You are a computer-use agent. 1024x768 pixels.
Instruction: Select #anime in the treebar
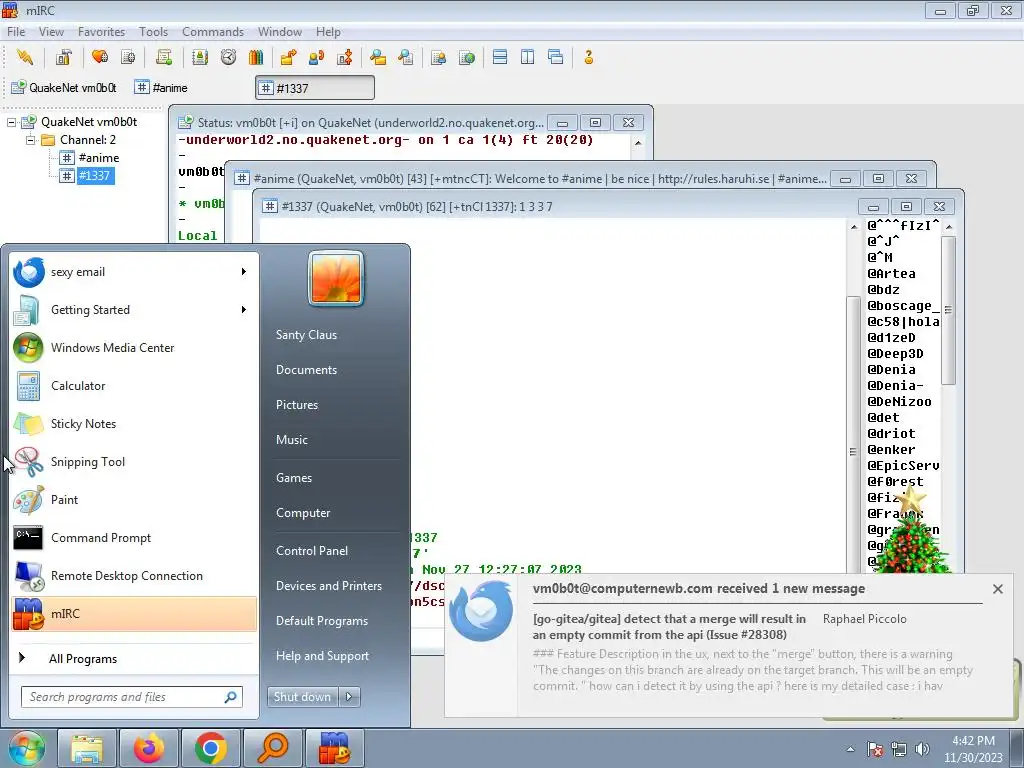point(99,157)
